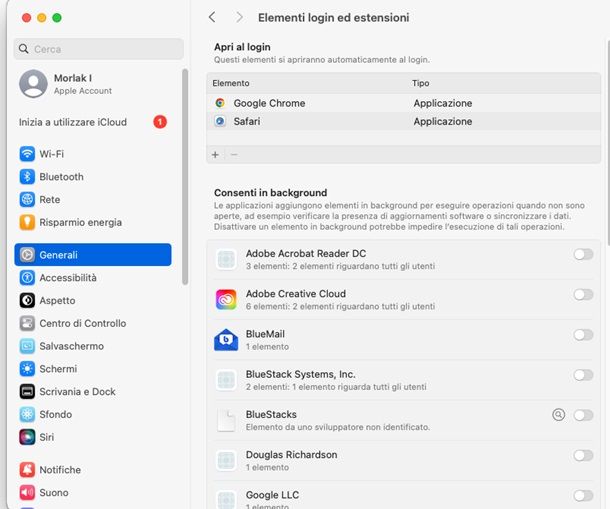
Task: Click the Cerca search field
Action: tap(98, 49)
